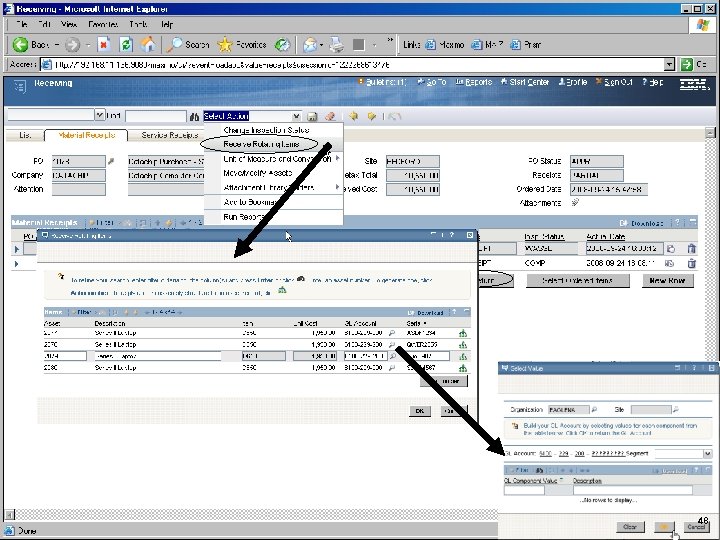The height and width of the screenshot is (540, 720).
Task: Open the address bar history dropdown
Action: 669,64
